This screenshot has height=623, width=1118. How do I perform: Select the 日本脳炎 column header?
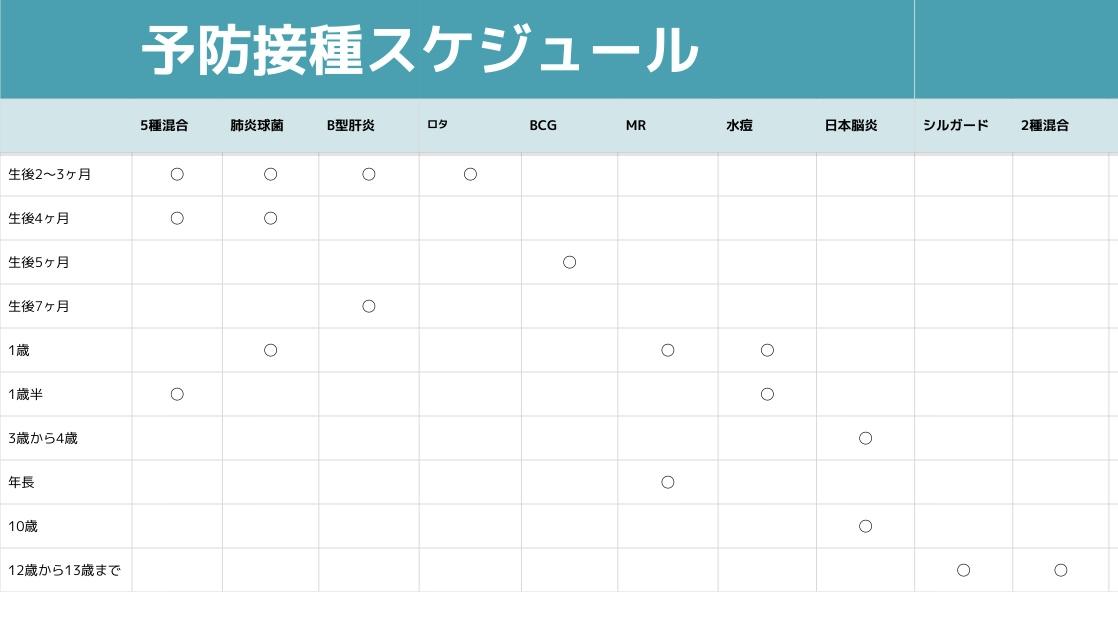(x=851, y=126)
